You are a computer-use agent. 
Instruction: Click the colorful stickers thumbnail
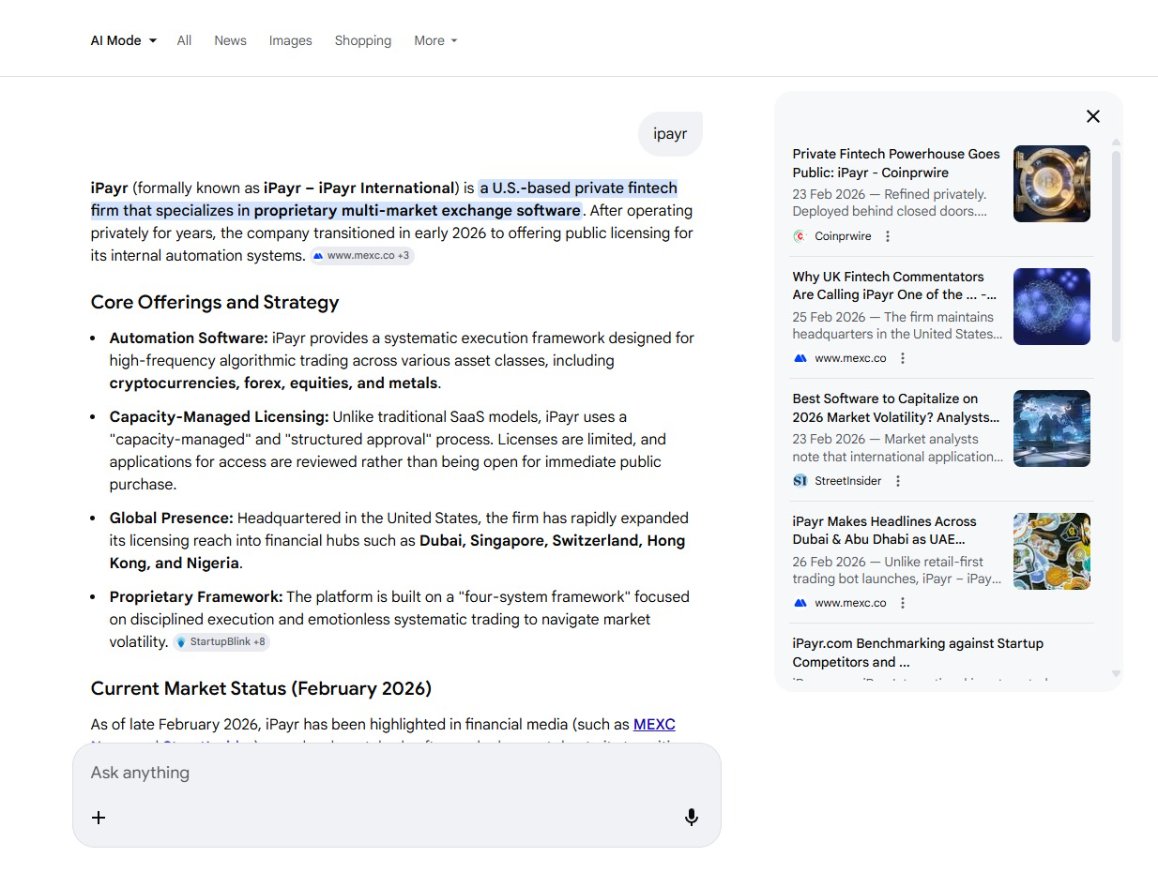coord(1052,551)
